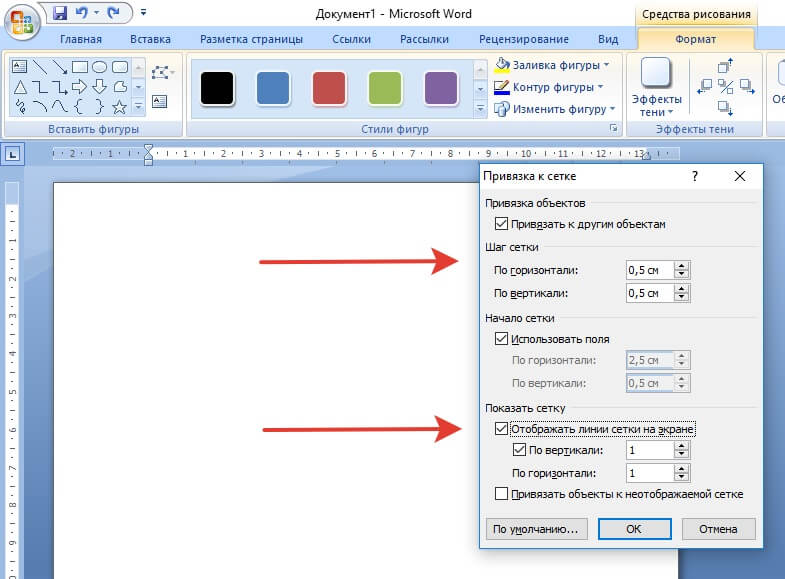Open Стили фигур dialog launcher
Image resolution: width=785 pixels, height=579 pixels.
click(613, 129)
